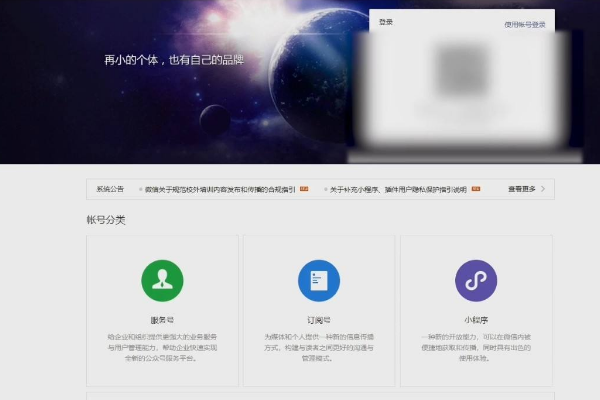Click the login QR code image
The height and width of the screenshot is (400, 600).
[x=460, y=90]
